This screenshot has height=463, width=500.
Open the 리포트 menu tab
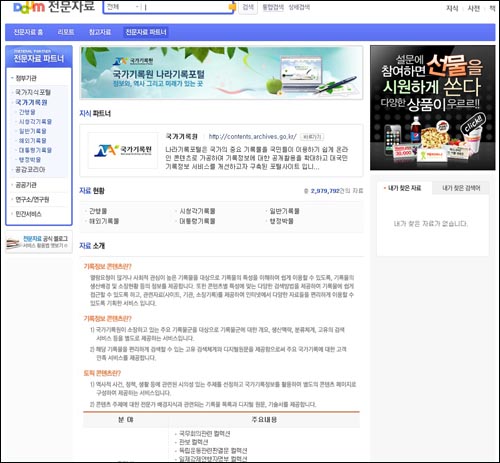pyautogui.click(x=66, y=32)
